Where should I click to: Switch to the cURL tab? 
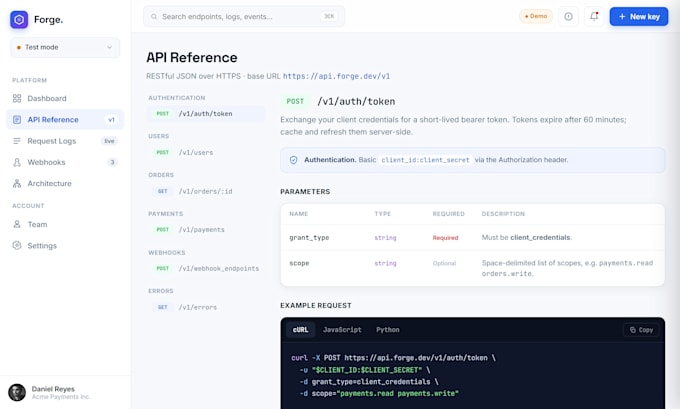point(301,330)
